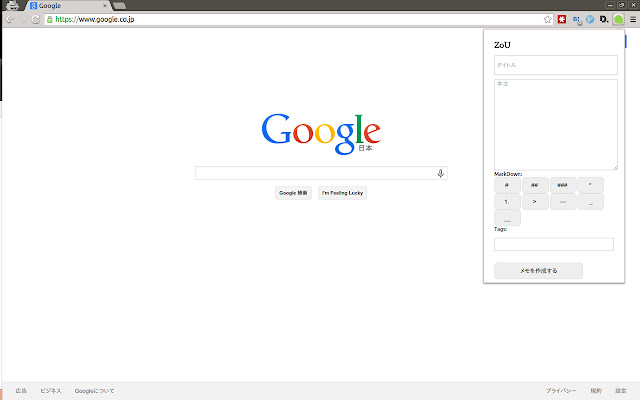Insert double underscore markdown
This screenshot has width=640, height=400.
tap(507, 218)
